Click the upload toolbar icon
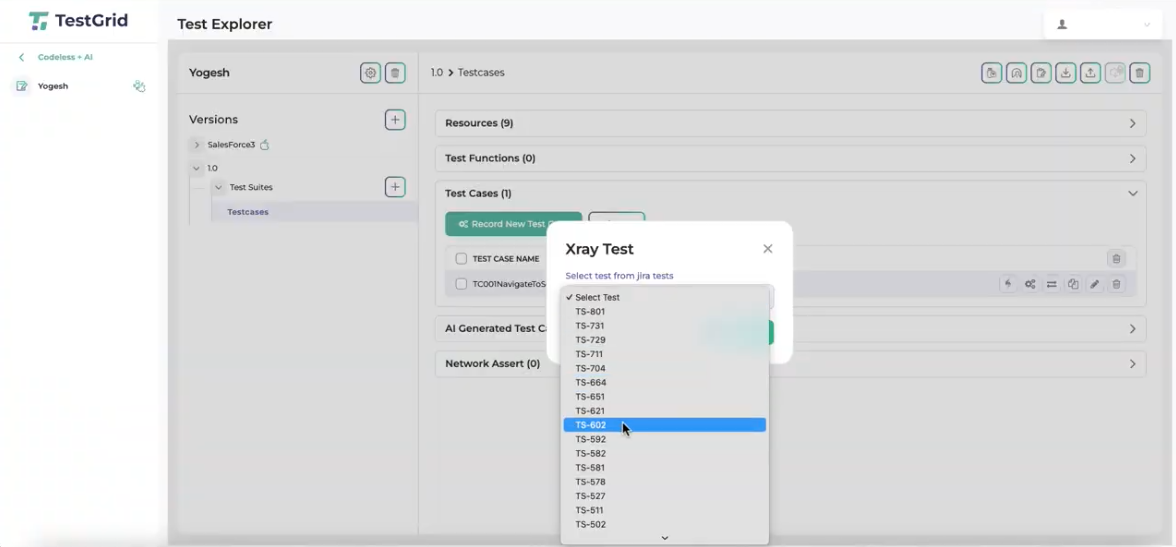Viewport: 1176px width, 547px height. [1090, 73]
